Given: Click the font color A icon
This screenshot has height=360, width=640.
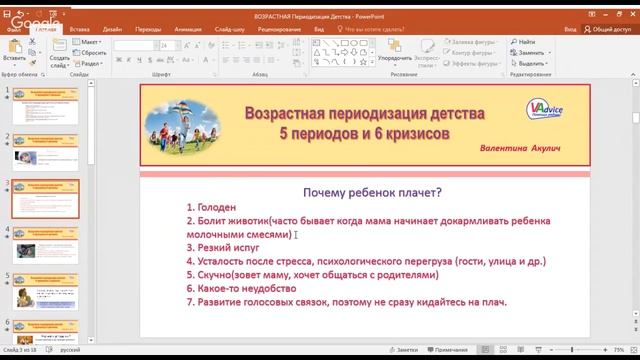Looking at the screenshot, I should pos(206,60).
